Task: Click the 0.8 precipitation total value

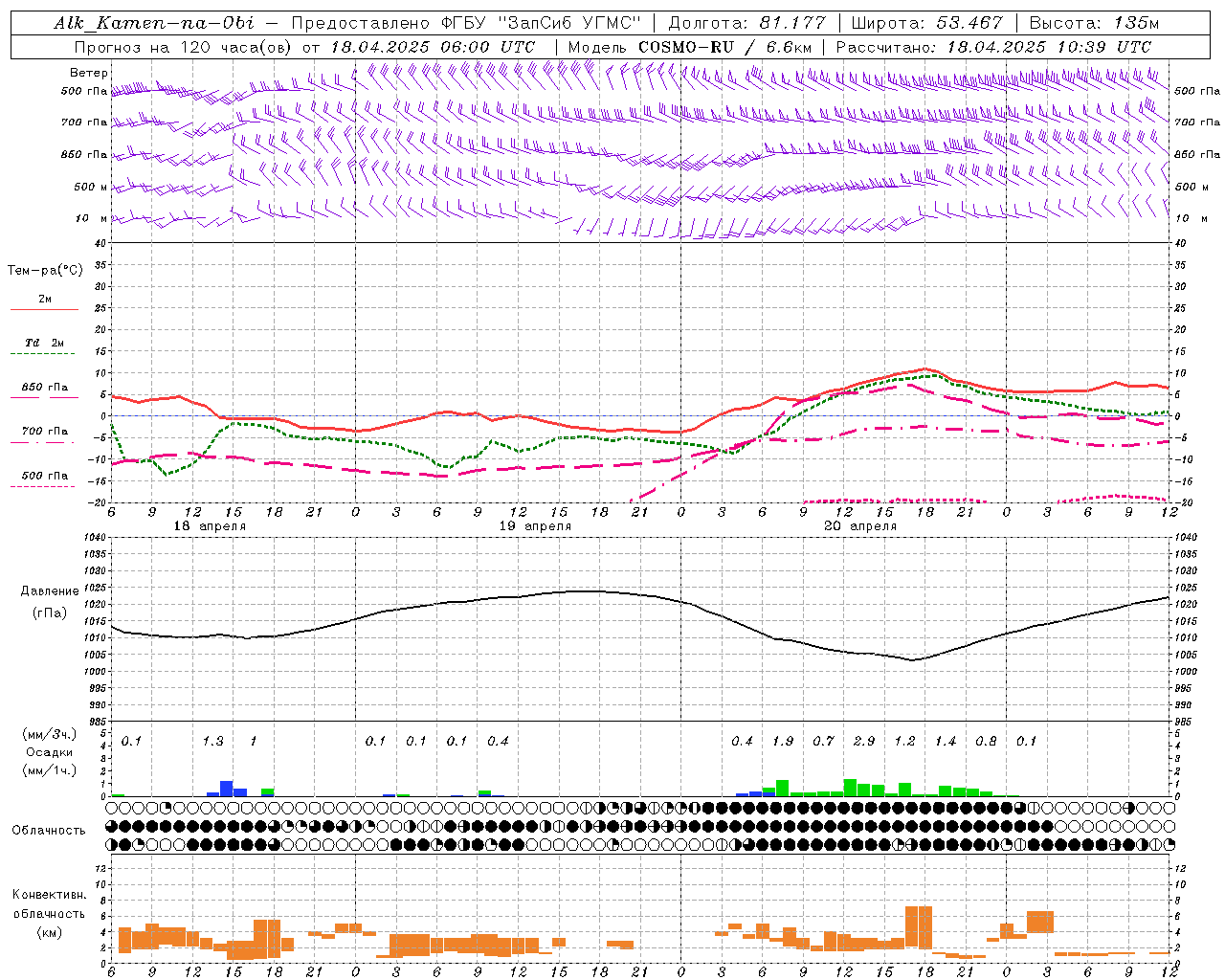Action: click(986, 742)
